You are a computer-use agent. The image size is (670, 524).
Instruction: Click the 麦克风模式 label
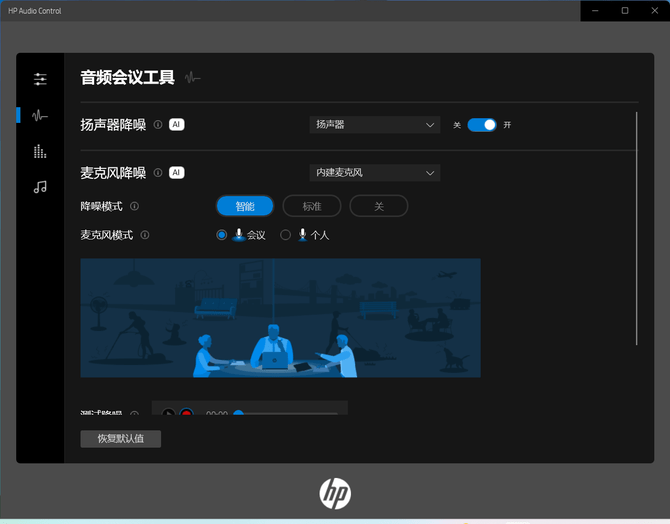click(106, 235)
